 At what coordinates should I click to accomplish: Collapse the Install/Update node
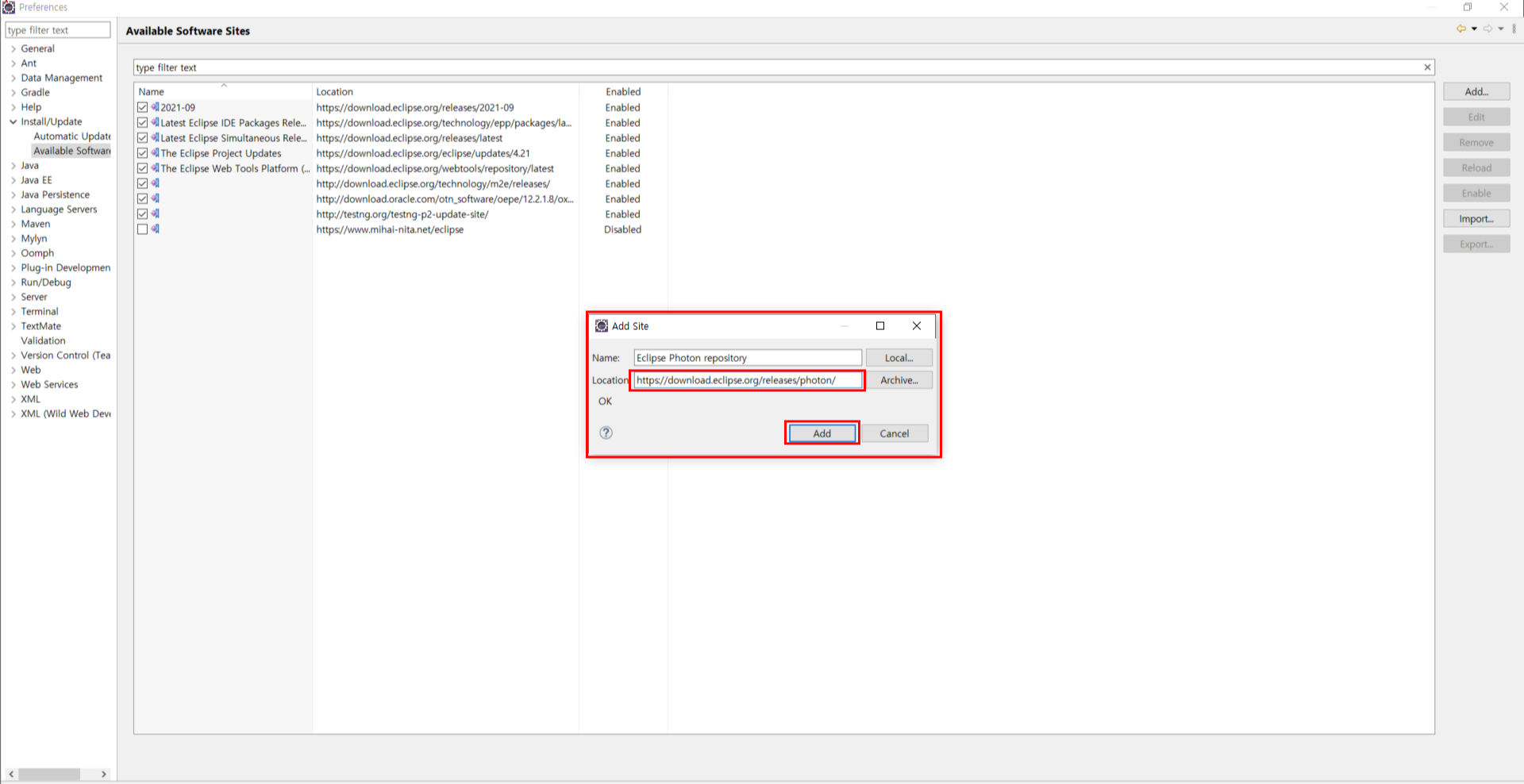[13, 121]
